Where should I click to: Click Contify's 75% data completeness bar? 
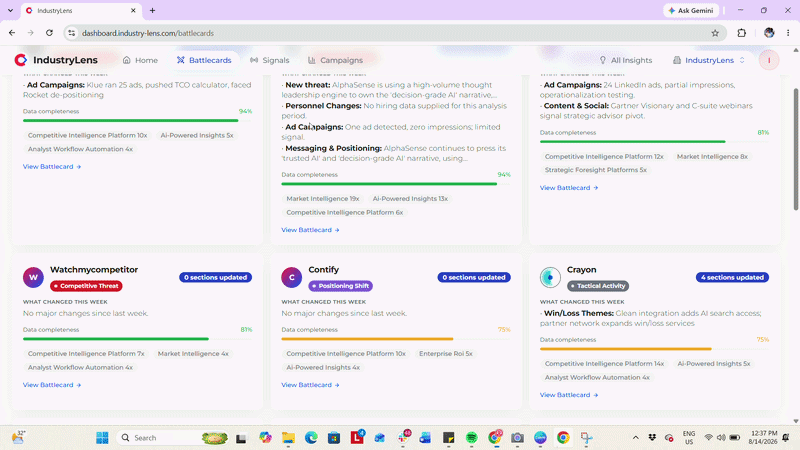[x=396, y=339]
